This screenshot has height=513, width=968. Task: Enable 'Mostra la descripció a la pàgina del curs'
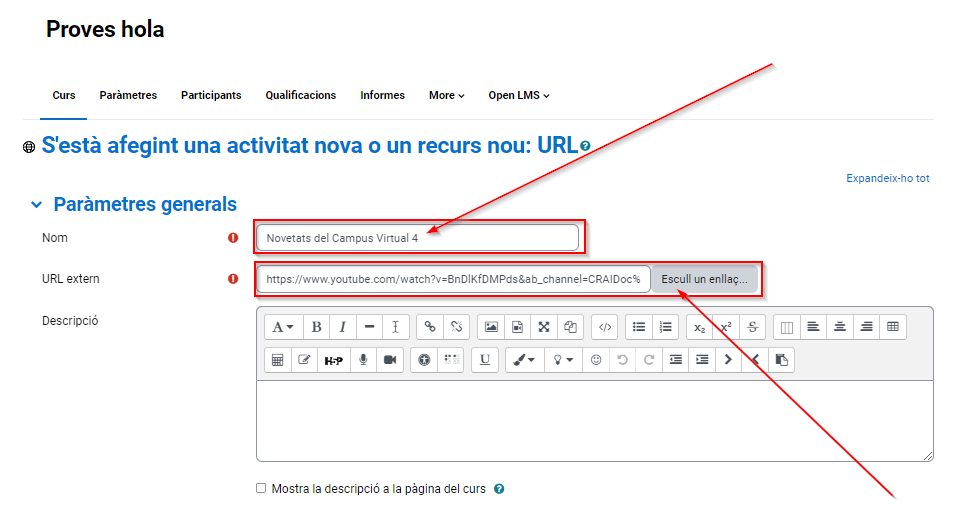coord(261,489)
